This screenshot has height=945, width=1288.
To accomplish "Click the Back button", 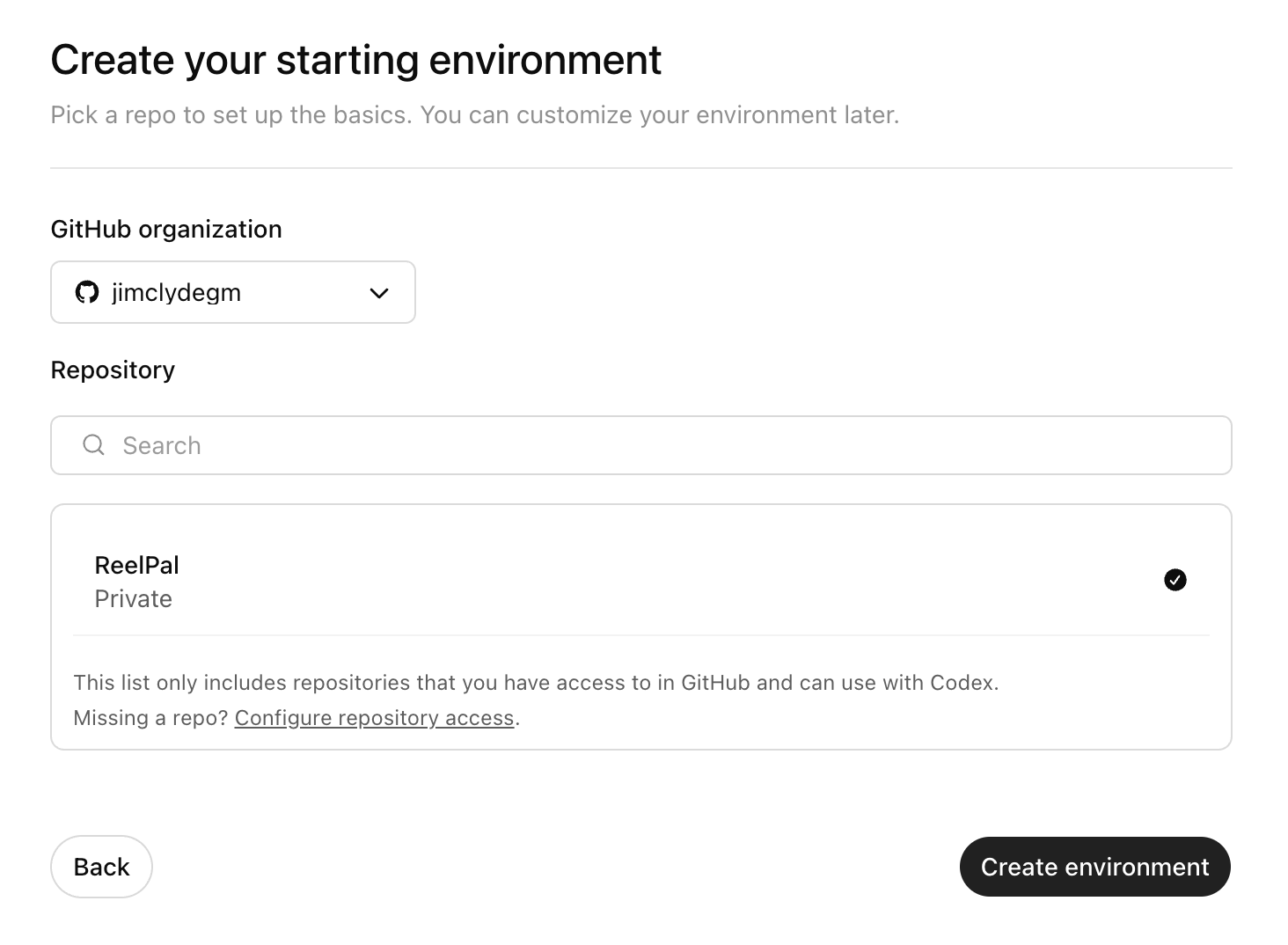I will [100, 867].
